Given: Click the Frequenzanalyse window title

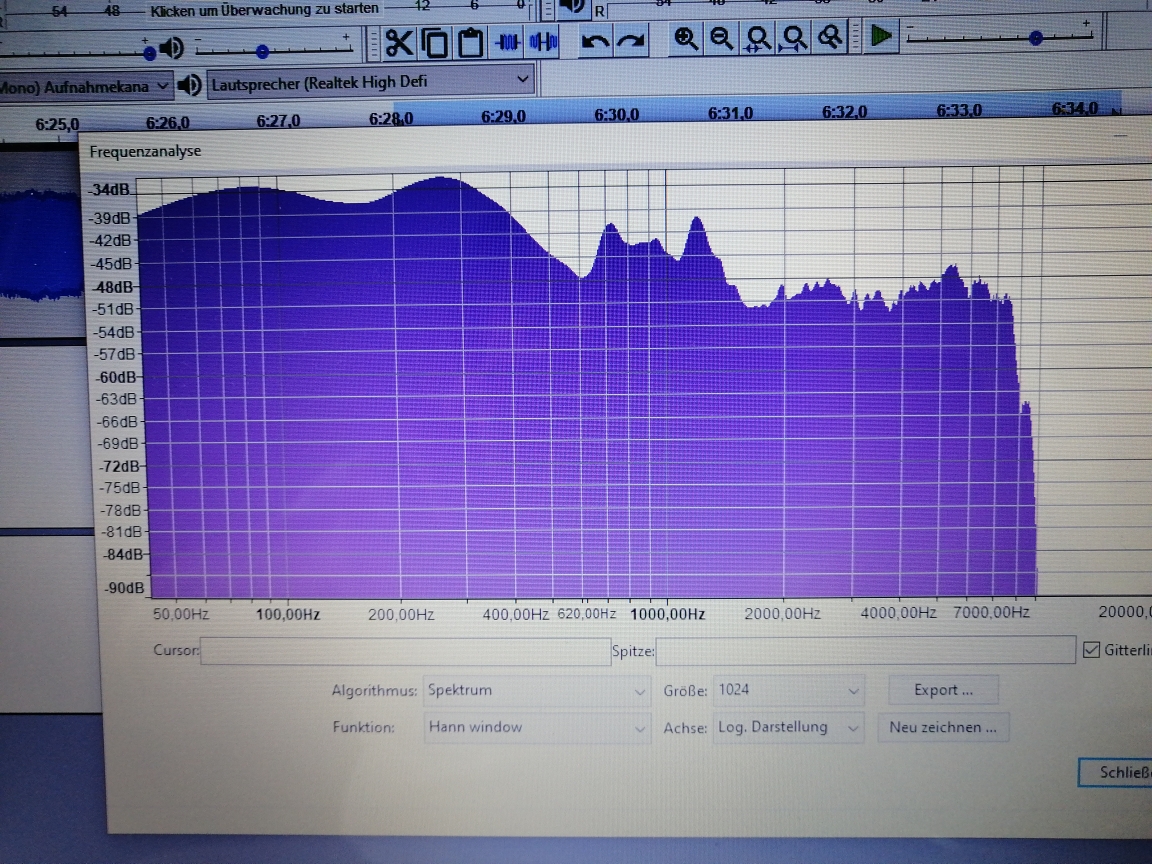Looking at the screenshot, I should pyautogui.click(x=145, y=151).
